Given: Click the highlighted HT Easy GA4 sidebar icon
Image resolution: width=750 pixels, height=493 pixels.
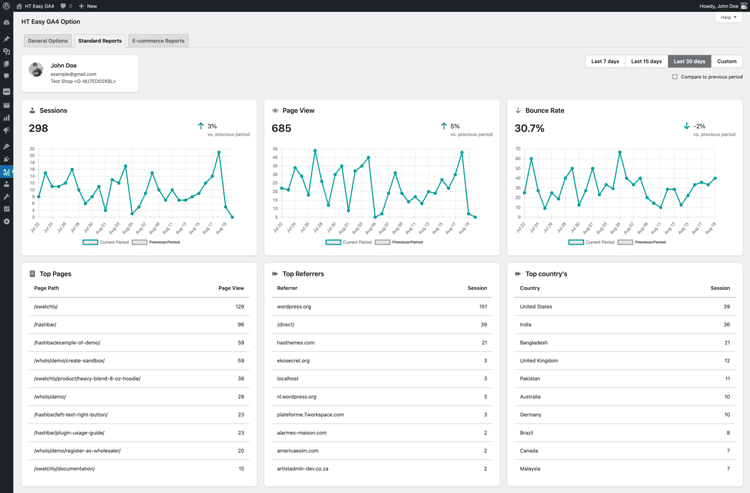Looking at the screenshot, I should click(7, 172).
